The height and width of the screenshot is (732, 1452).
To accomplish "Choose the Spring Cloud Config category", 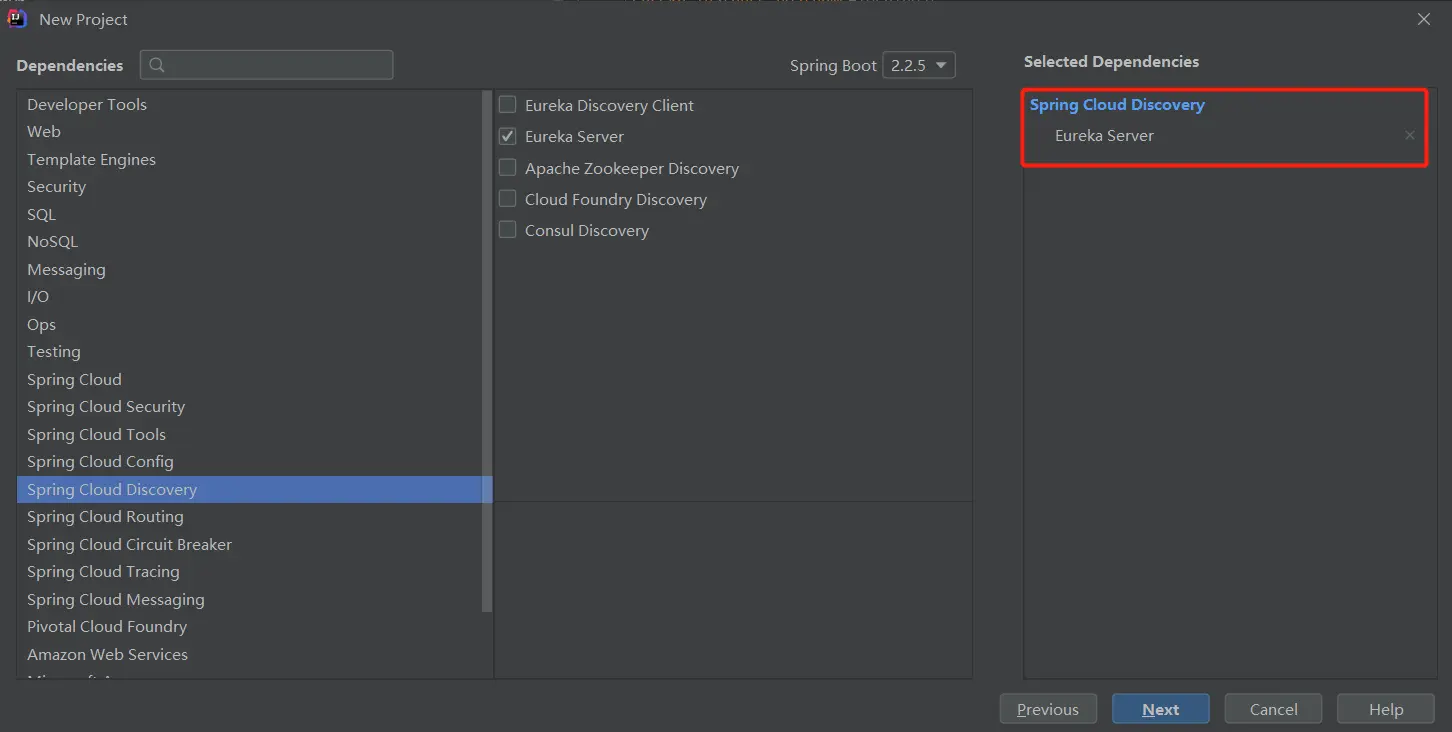I will click(249, 461).
